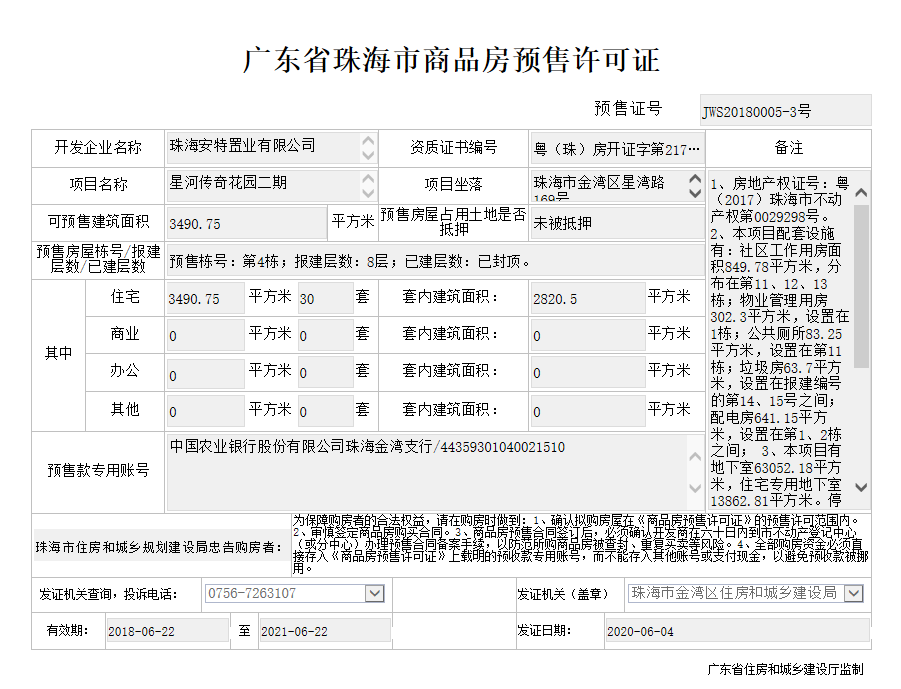Select the 有效期 start date 2018-06-22

(x=166, y=631)
